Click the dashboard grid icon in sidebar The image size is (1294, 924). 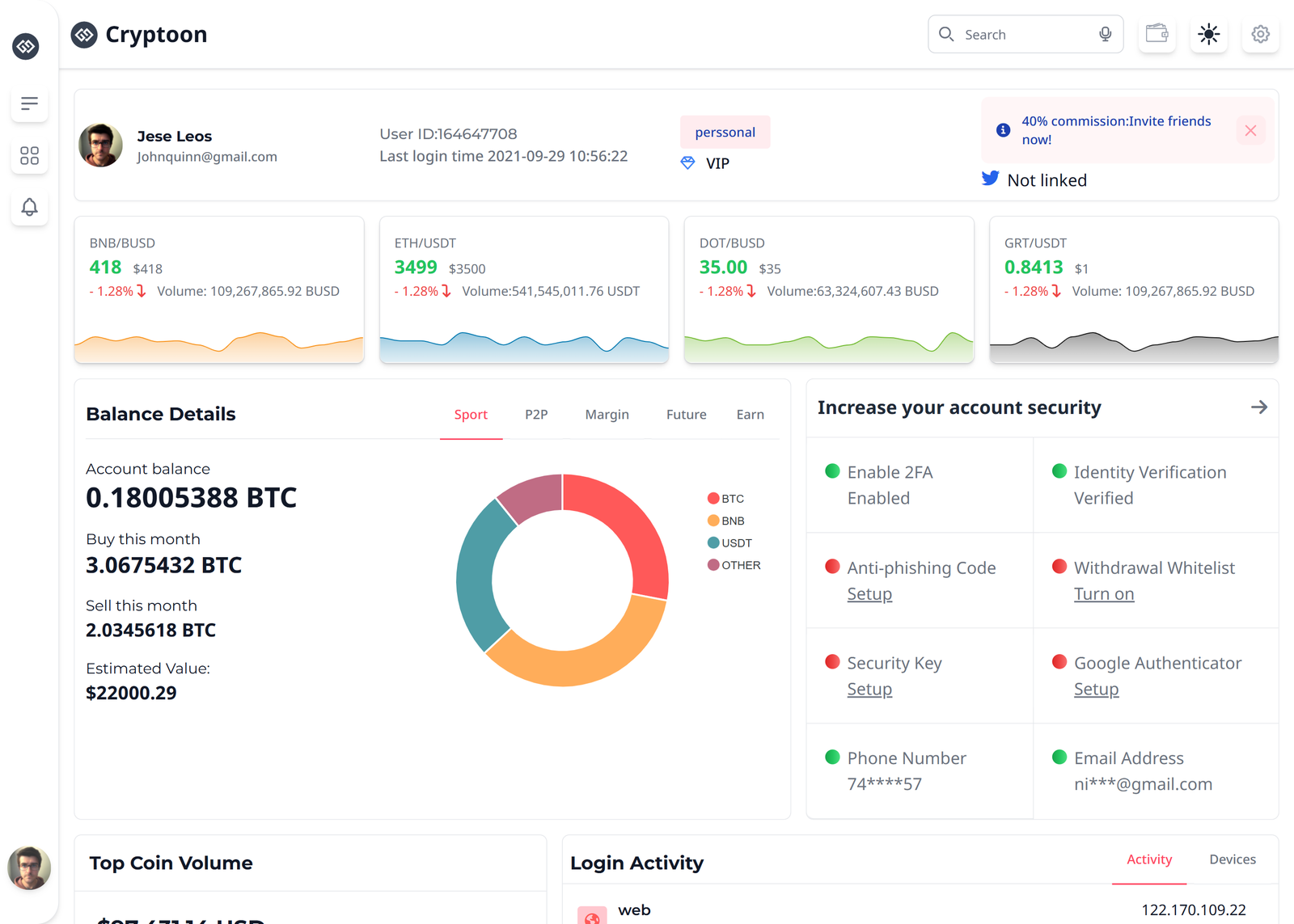[29, 155]
